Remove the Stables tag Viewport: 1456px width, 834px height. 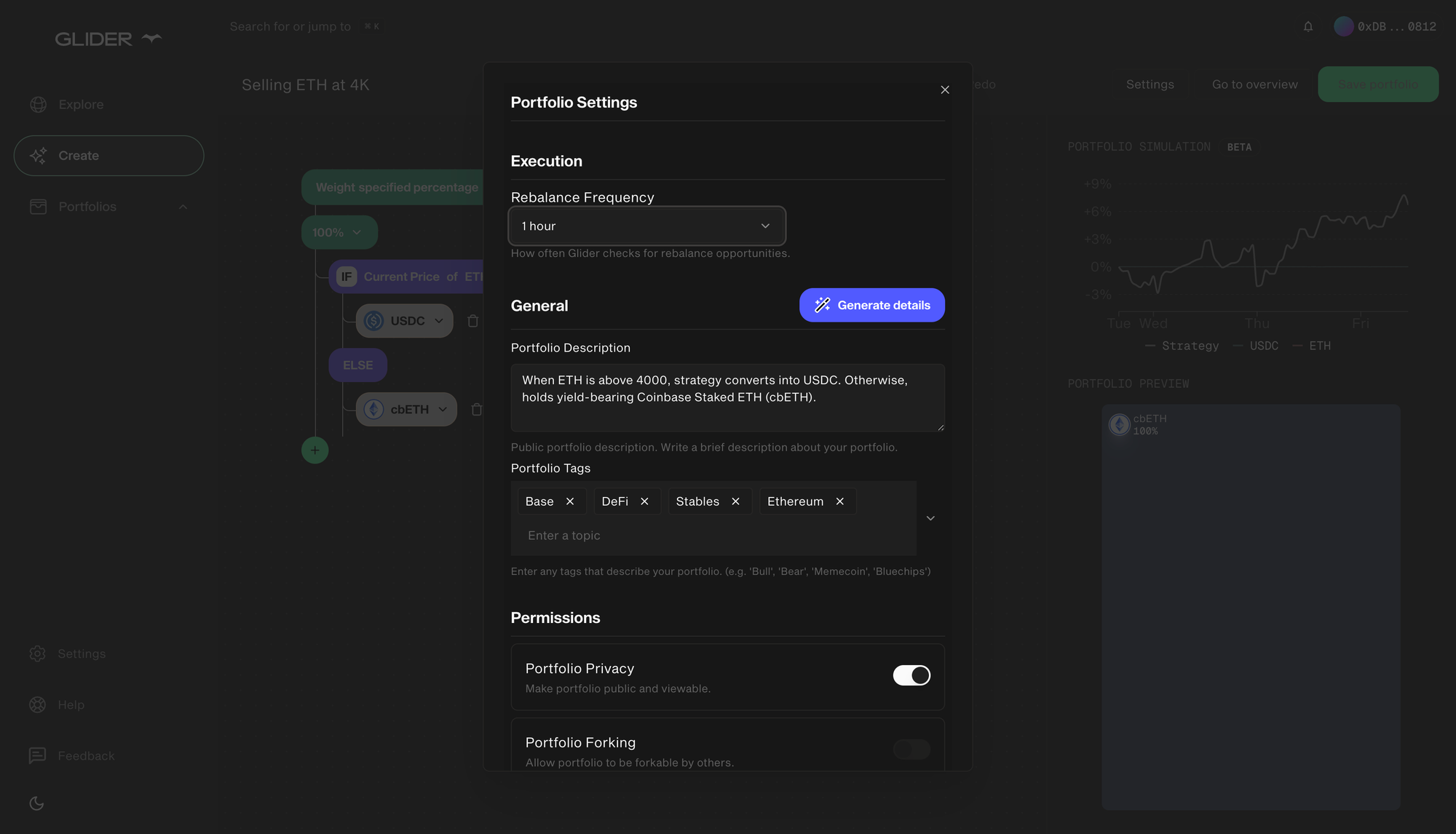click(735, 501)
